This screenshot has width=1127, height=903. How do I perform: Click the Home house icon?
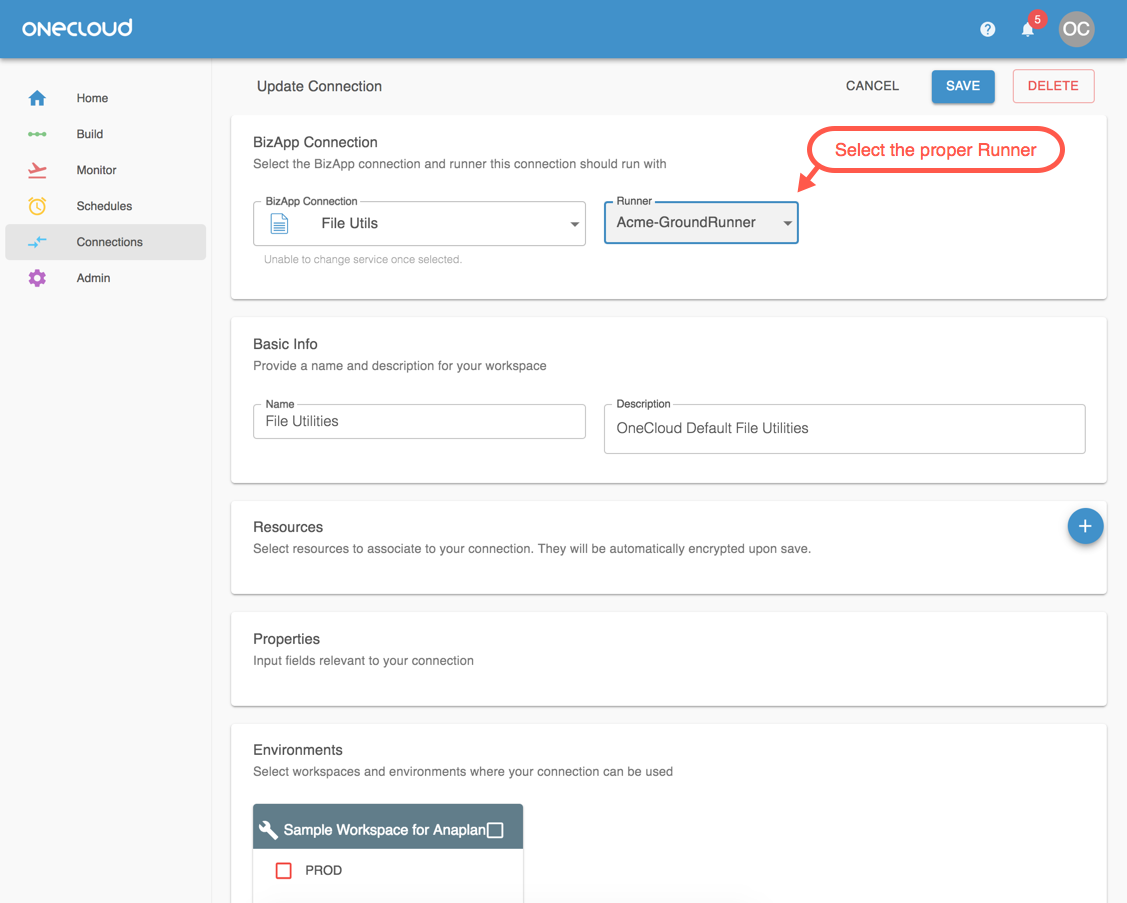point(37,98)
